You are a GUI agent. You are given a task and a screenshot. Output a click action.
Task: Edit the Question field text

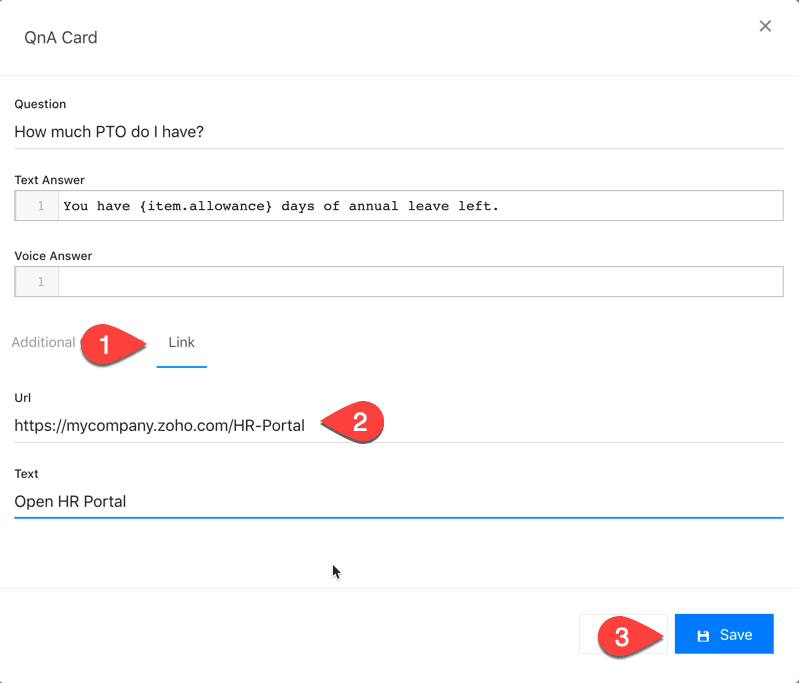398,132
